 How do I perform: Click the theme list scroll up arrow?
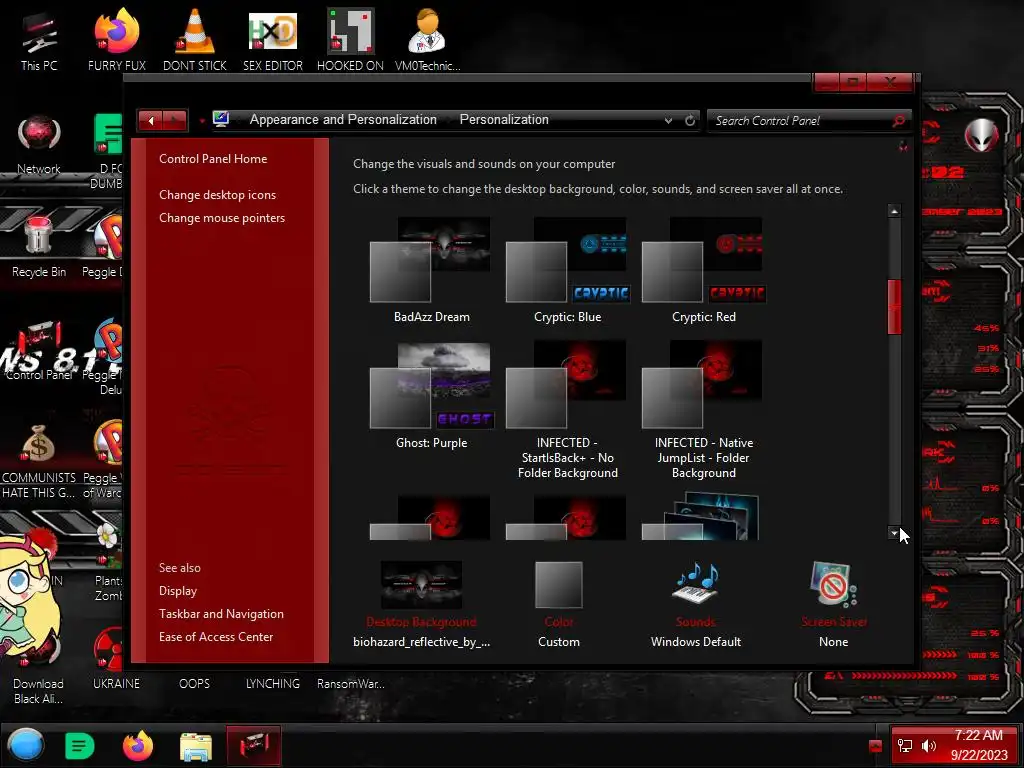894,211
